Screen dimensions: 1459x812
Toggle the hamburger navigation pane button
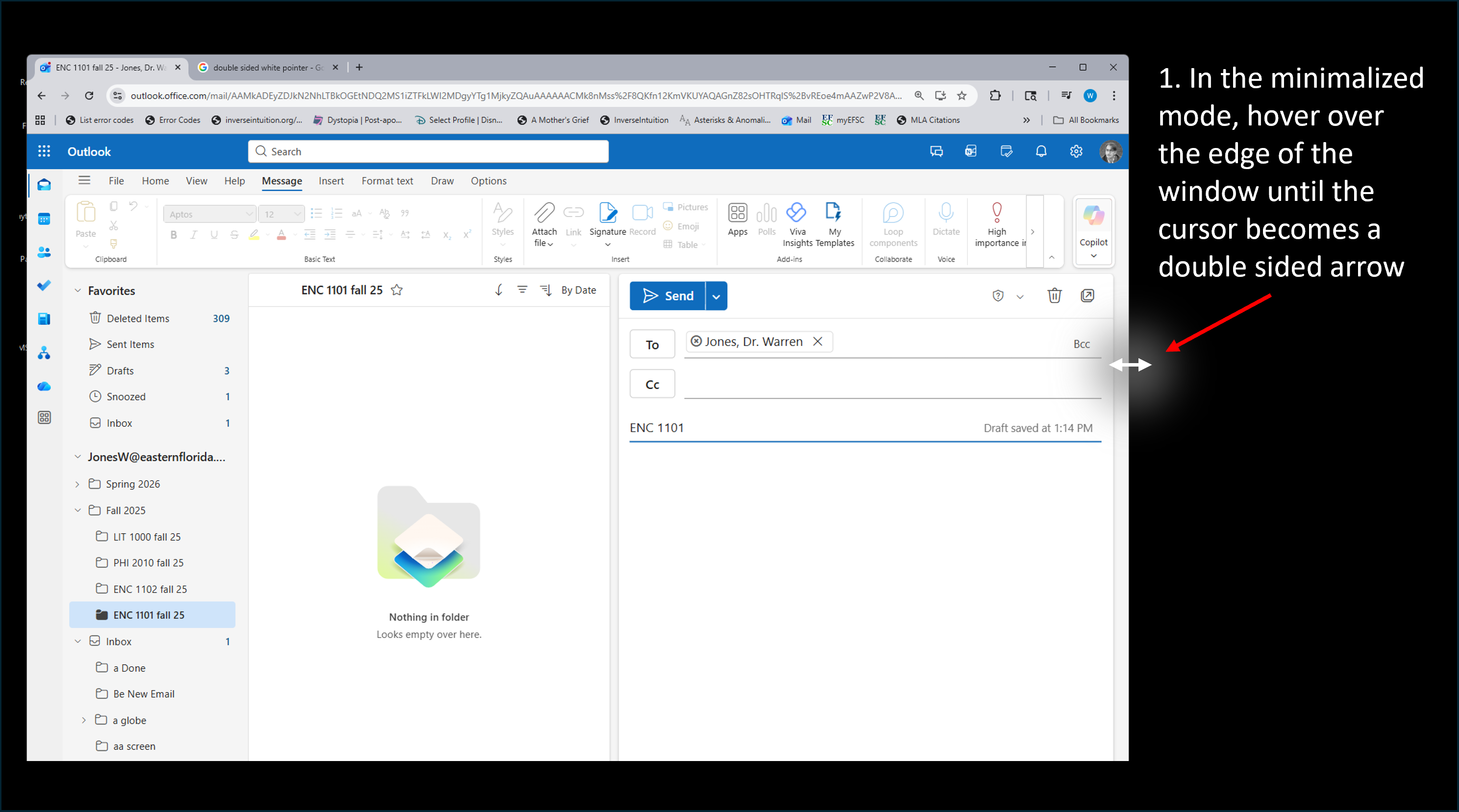84,180
